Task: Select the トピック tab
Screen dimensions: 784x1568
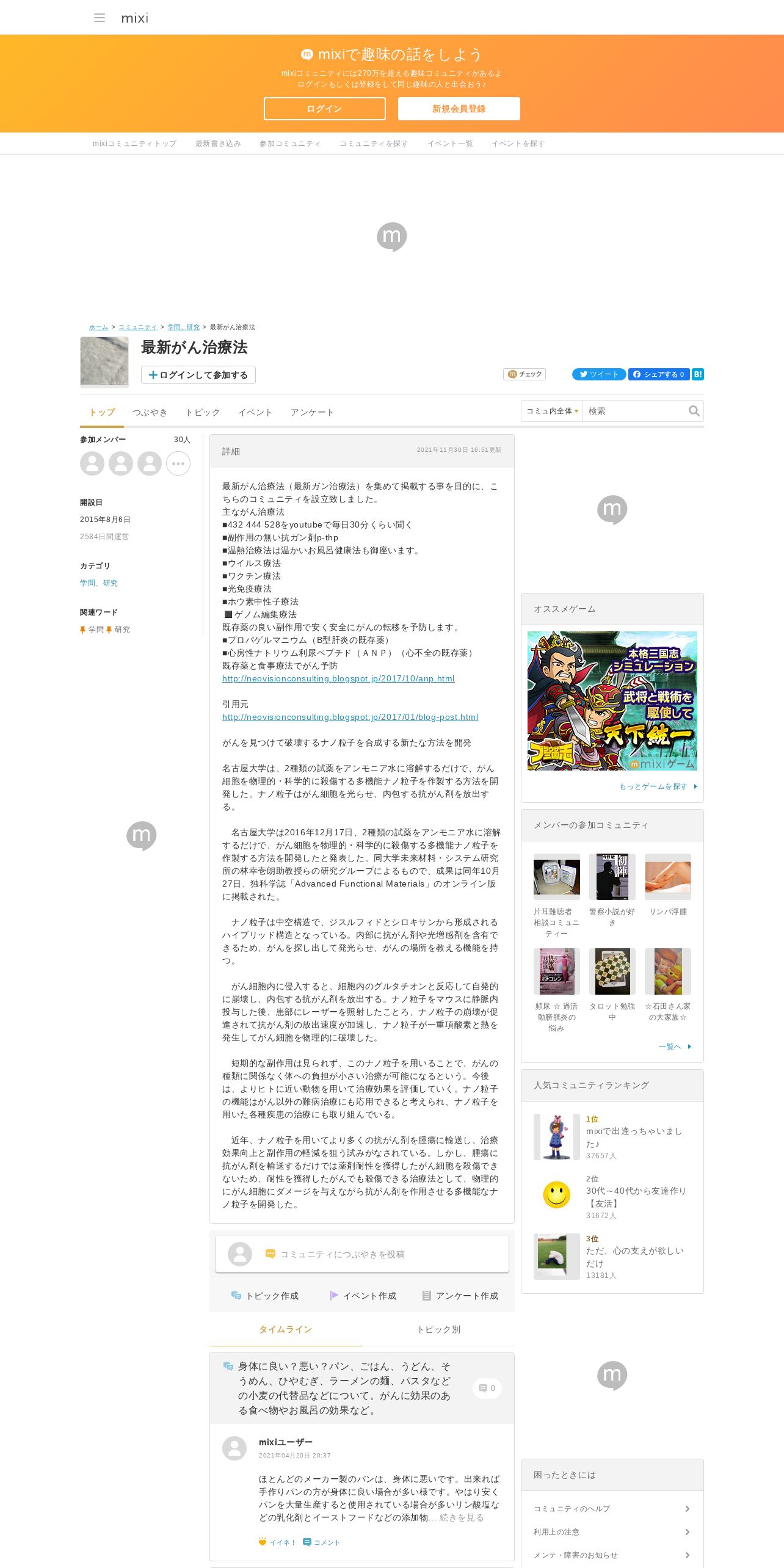Action: pos(203,413)
